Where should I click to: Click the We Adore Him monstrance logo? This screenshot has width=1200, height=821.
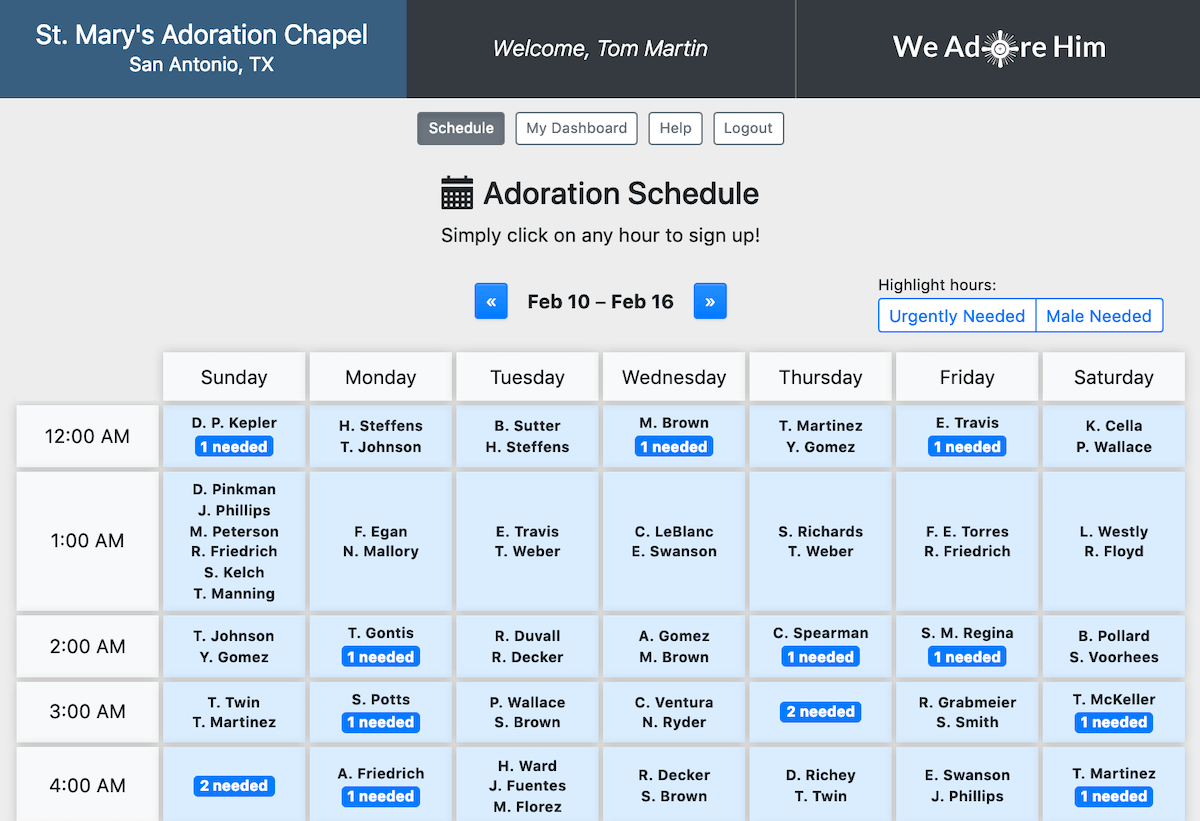coord(998,48)
